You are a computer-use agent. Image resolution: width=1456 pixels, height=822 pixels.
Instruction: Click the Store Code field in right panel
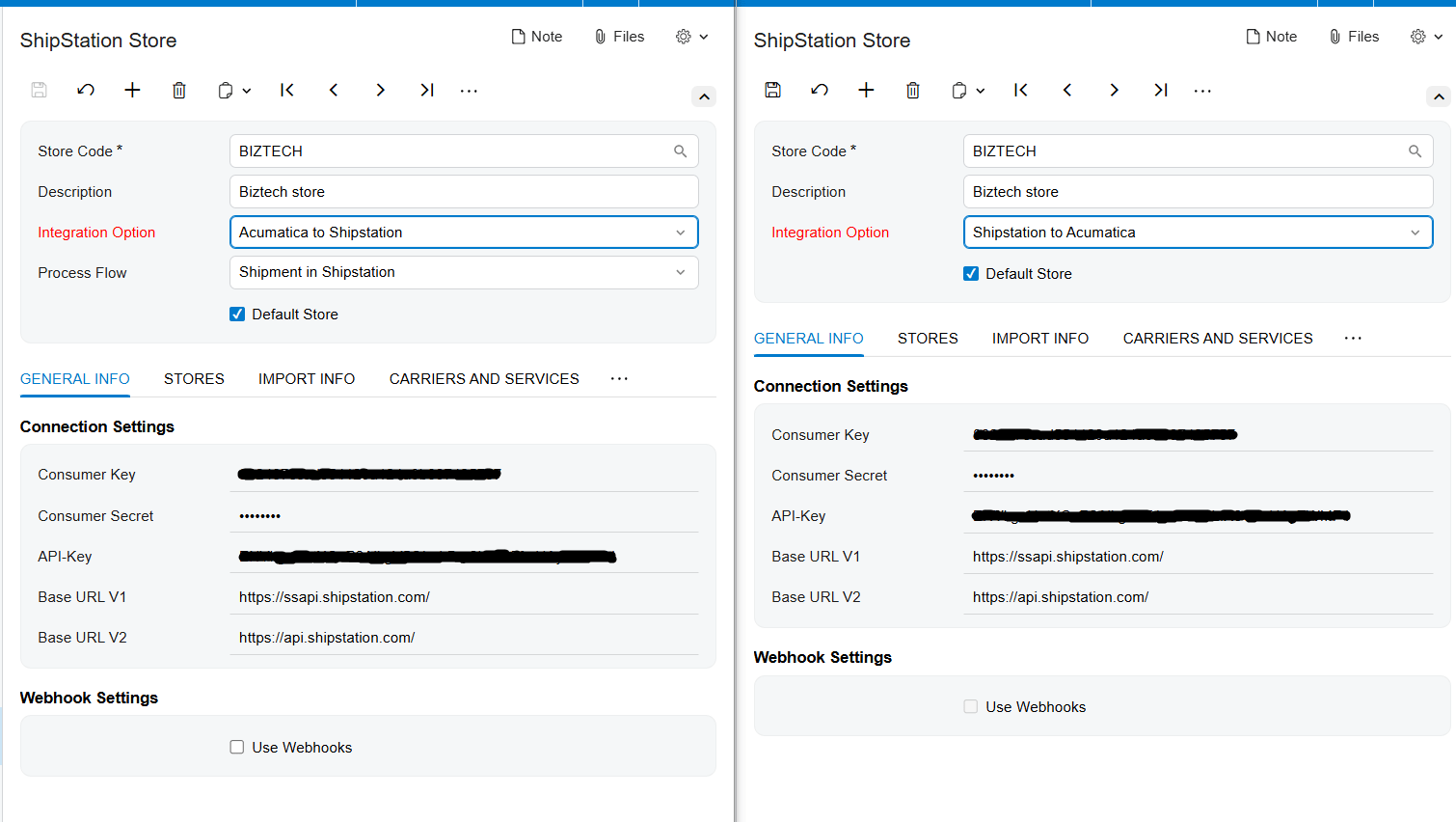coord(1198,151)
